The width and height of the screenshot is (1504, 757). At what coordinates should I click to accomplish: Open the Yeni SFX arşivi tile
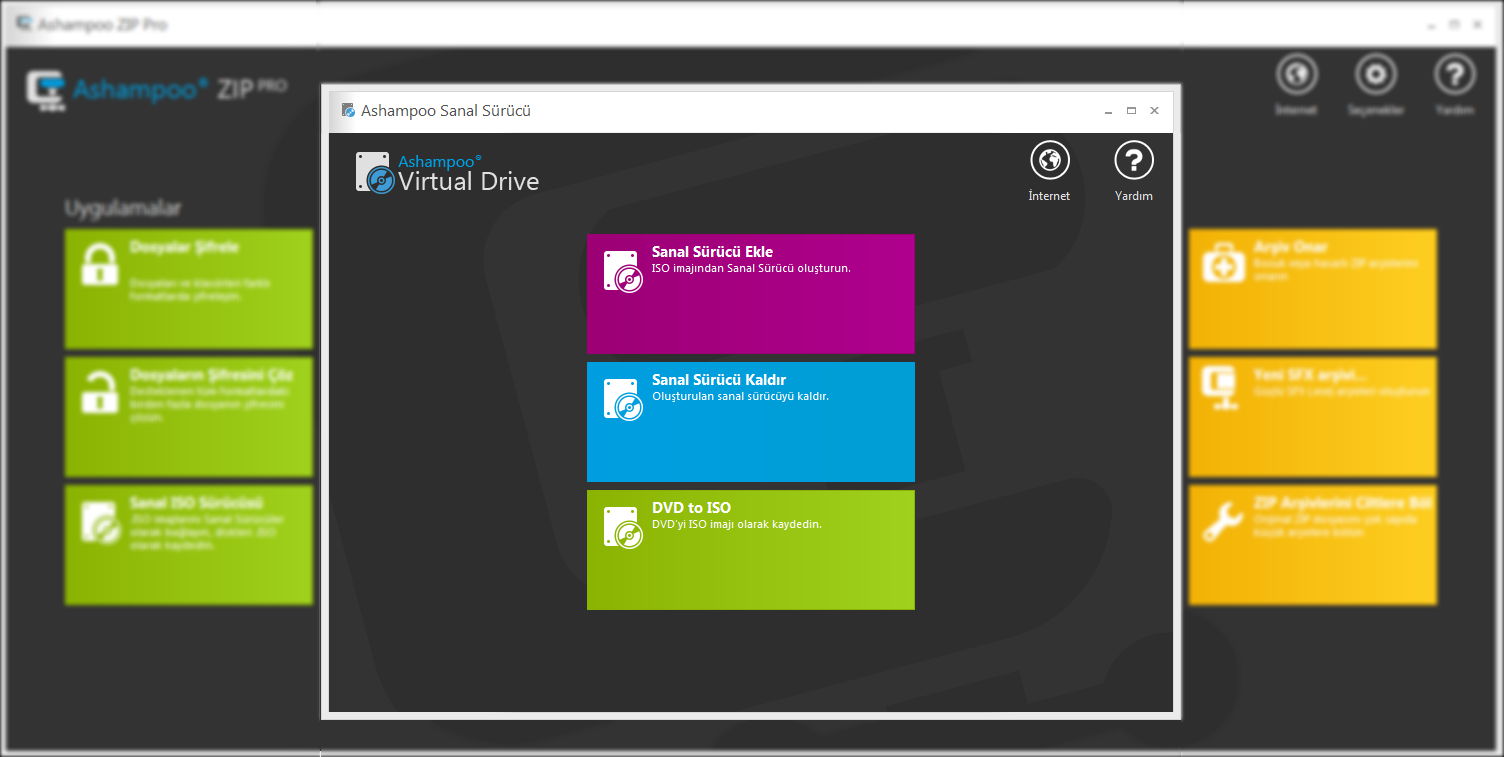click(1312, 416)
